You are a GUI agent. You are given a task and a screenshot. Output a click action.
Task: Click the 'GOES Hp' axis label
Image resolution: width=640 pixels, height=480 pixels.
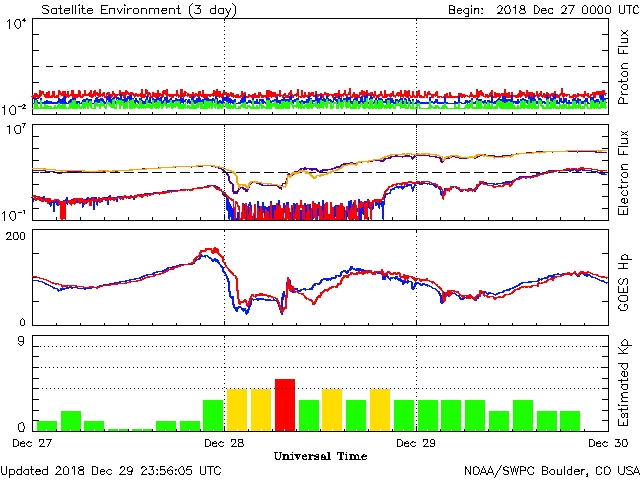(x=623, y=282)
